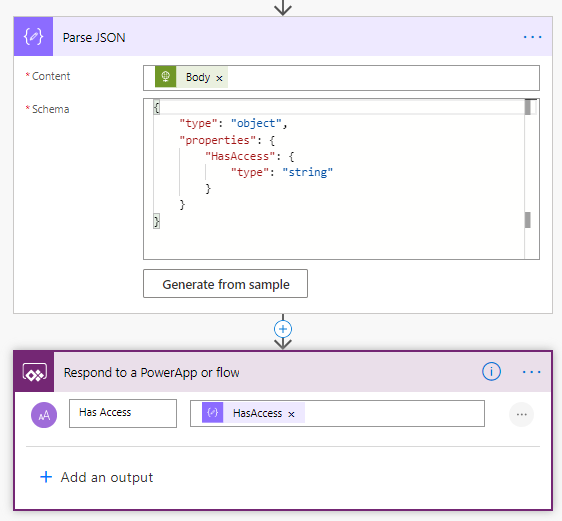Click the text type icon for Has Access output
562x521 pixels.
44,415
